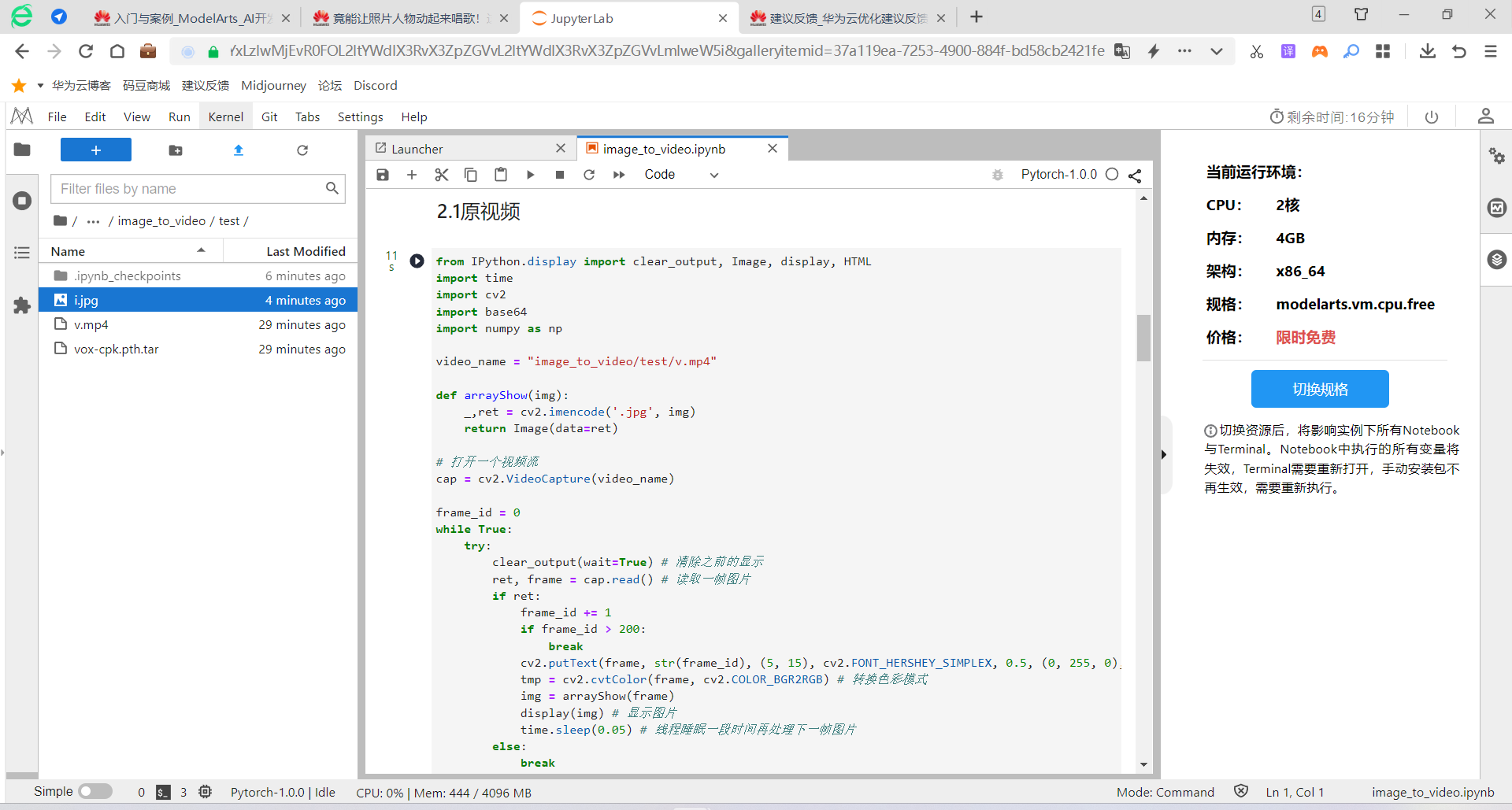The image size is (1512, 810).
Task: Open the running terminals and kernels sidebar
Action: pyautogui.click(x=22, y=201)
